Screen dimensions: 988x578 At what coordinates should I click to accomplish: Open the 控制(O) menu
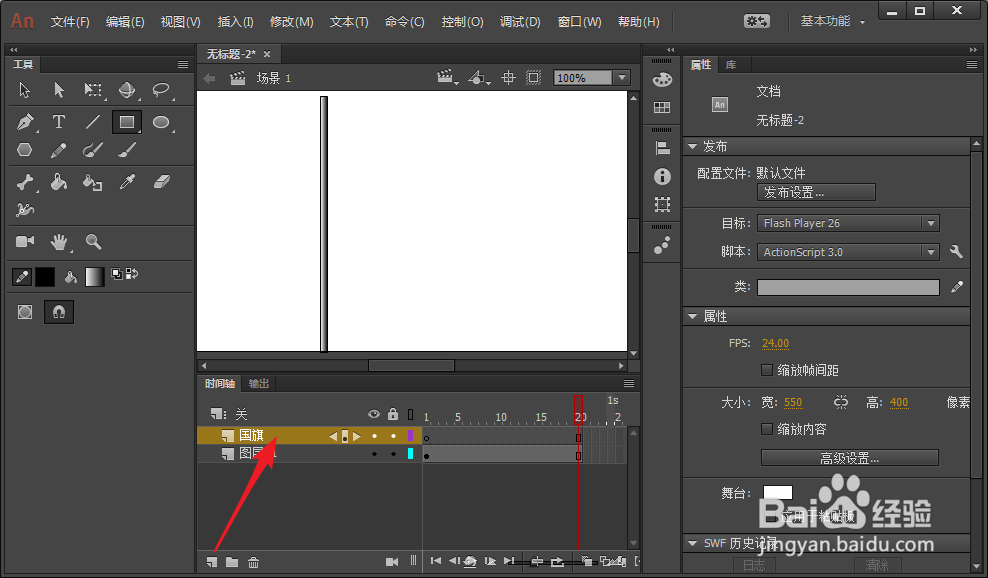coord(462,21)
